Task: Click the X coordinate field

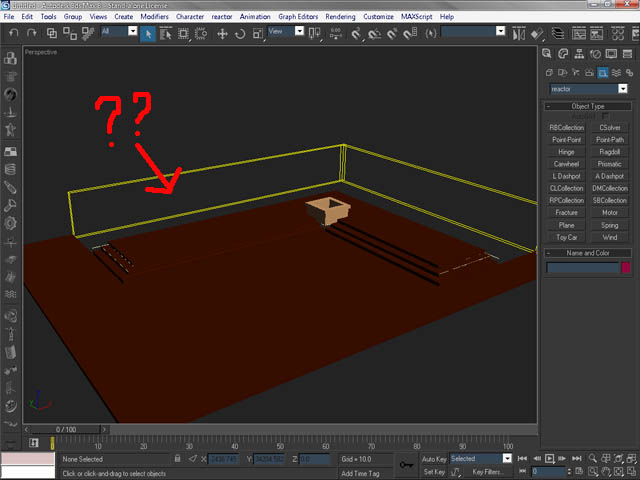Action: point(223,459)
